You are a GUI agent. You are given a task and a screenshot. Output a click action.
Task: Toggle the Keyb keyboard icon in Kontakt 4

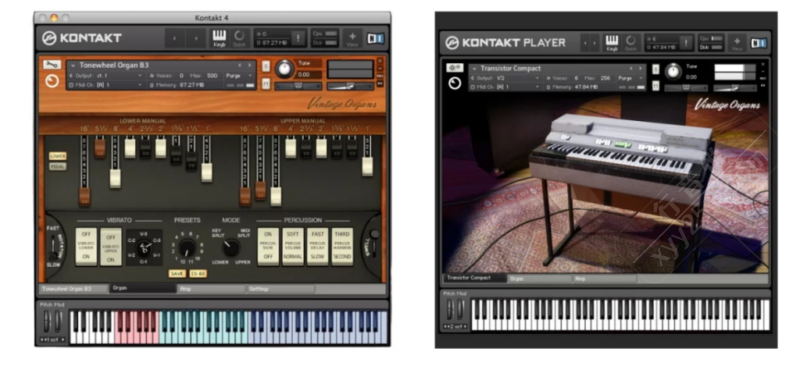219,38
